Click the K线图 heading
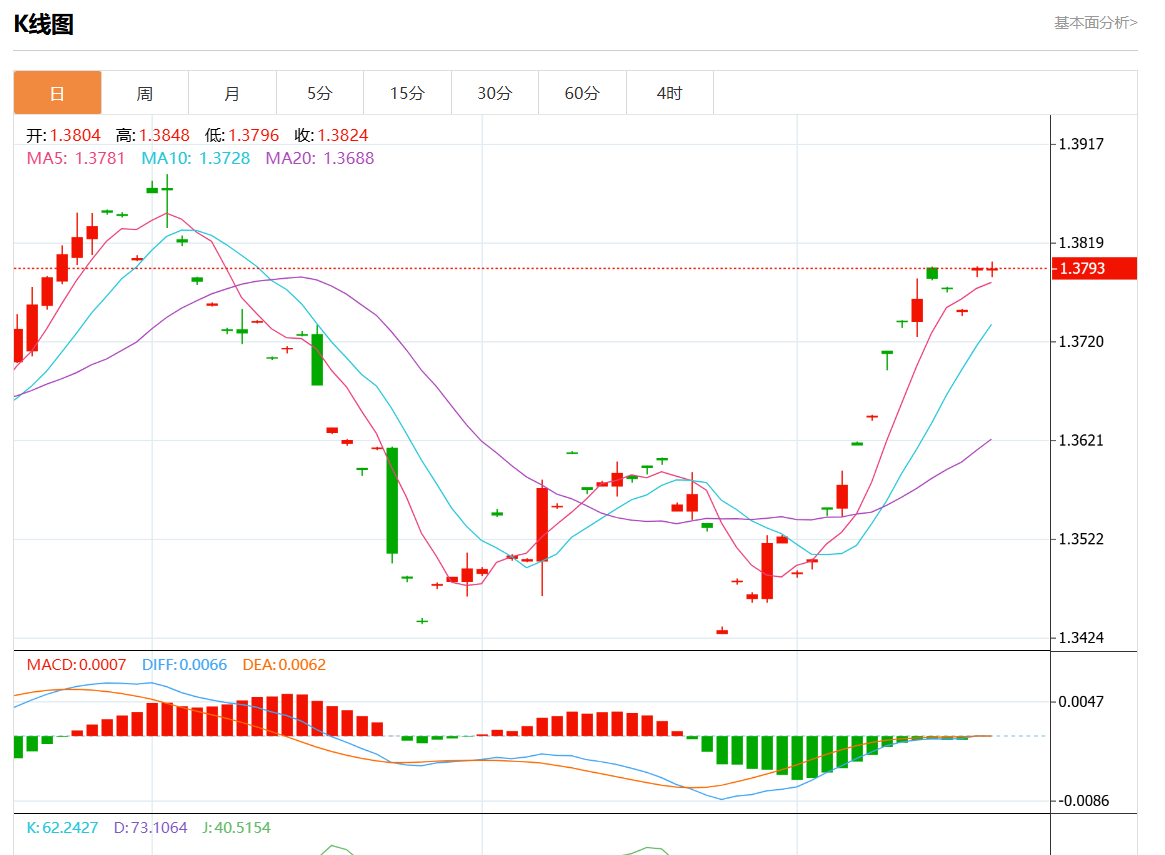Viewport: 1165px width, 855px height. click(44, 25)
